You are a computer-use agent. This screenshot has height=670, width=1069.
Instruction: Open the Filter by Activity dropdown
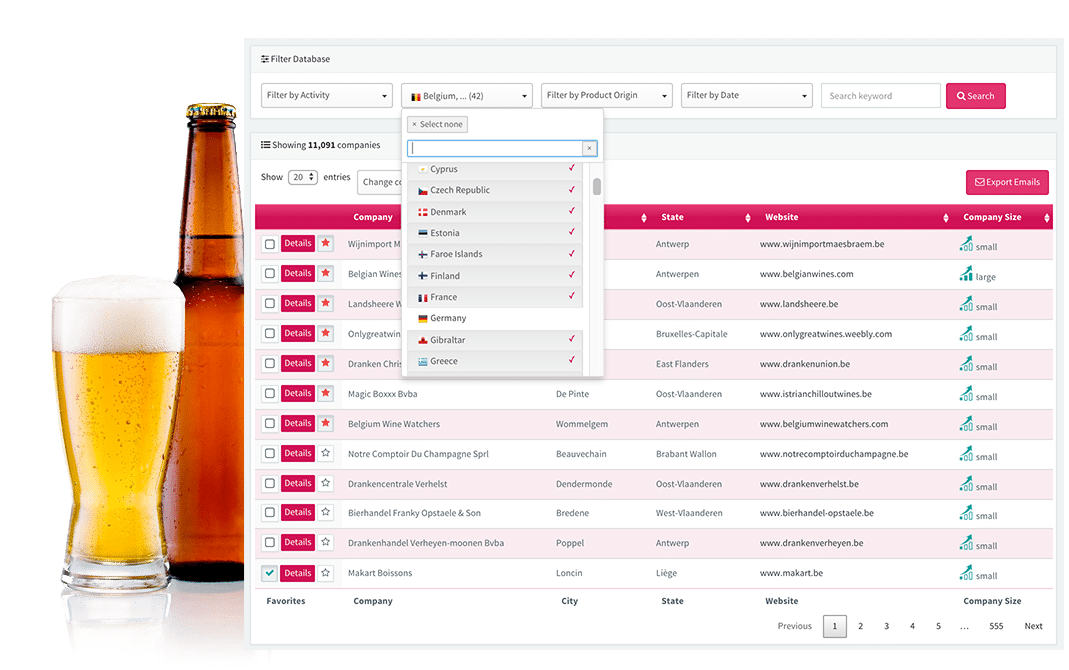tap(326, 96)
